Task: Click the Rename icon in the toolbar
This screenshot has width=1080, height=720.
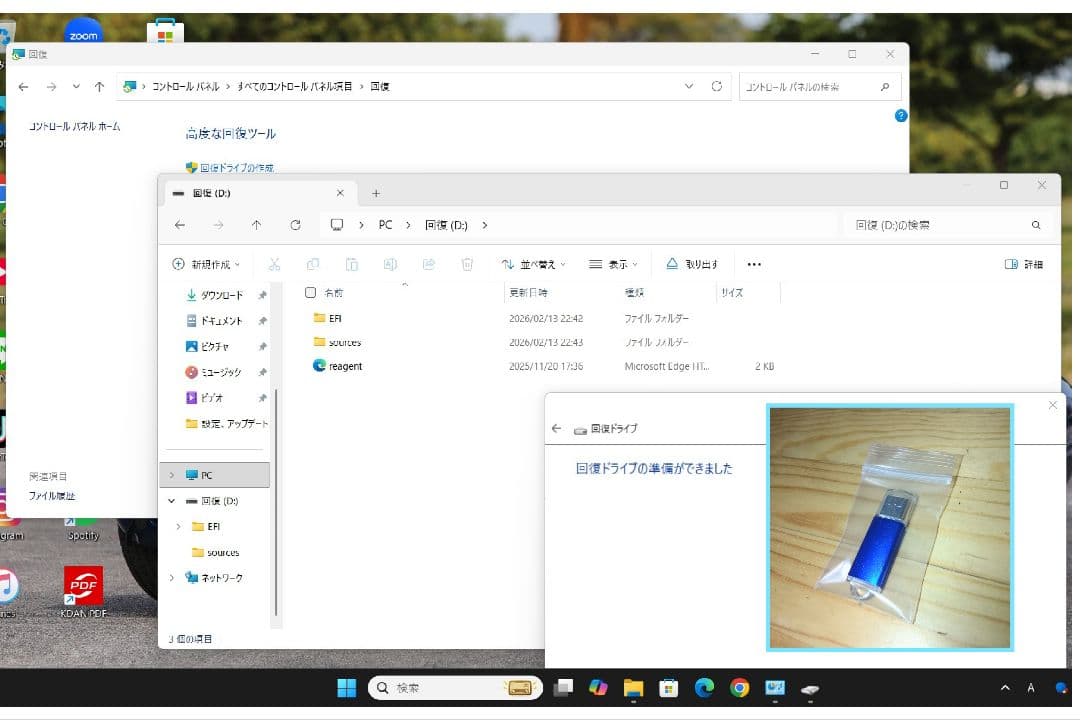Action: tap(390, 264)
